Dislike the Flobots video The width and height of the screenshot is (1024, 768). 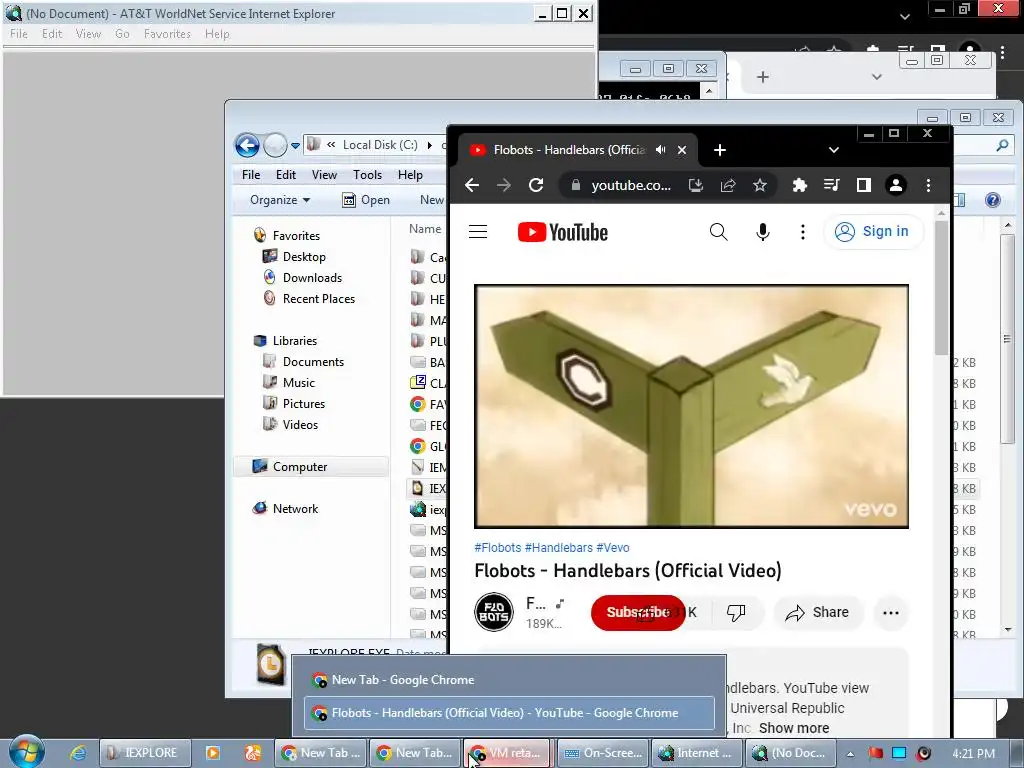pos(736,613)
